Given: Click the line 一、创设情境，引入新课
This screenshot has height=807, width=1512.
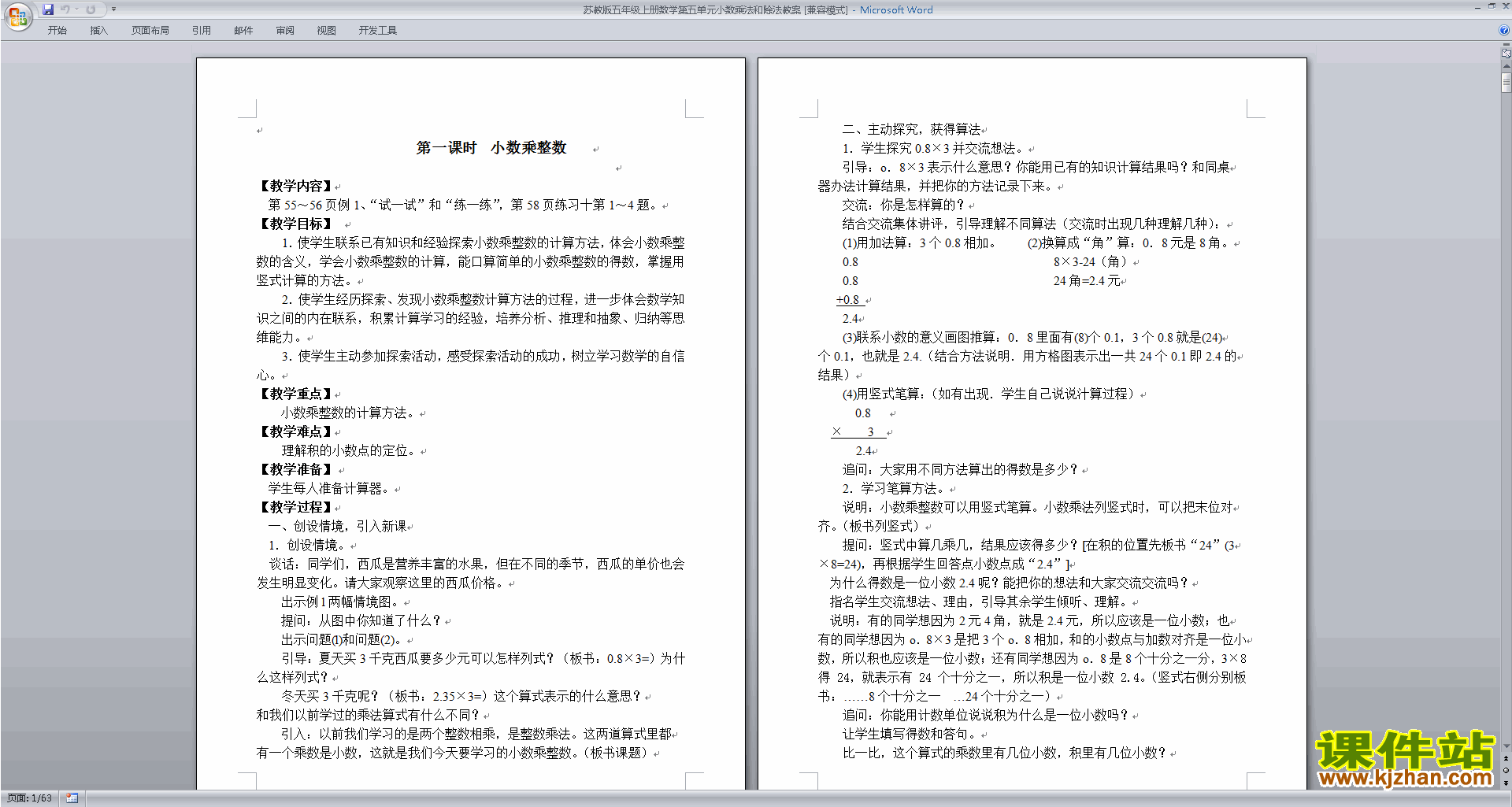Looking at the screenshot, I should [x=338, y=526].
